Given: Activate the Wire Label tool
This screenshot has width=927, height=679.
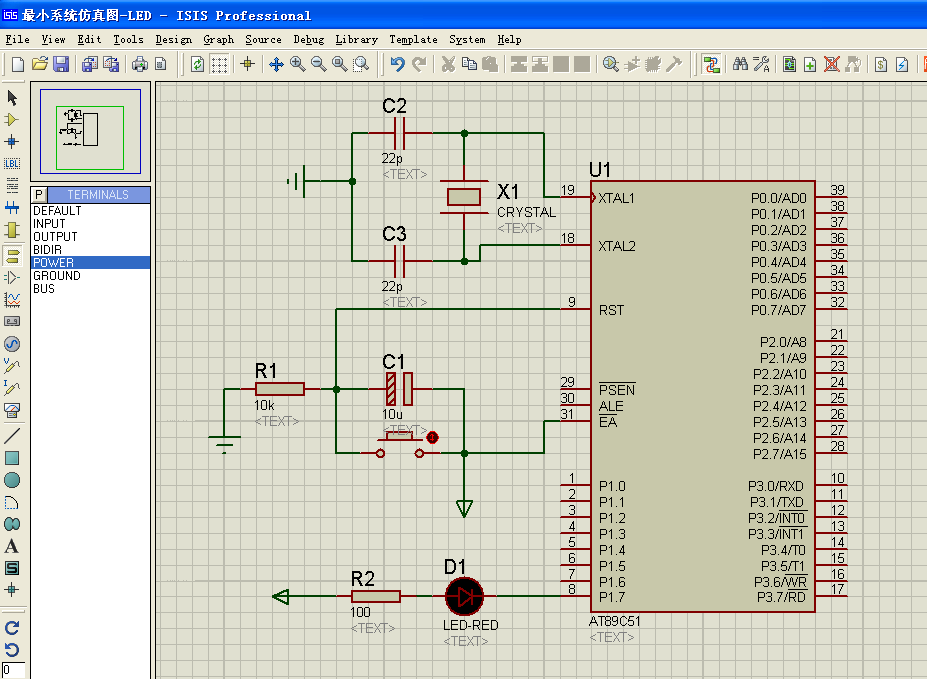Looking at the screenshot, I should pos(12,163).
